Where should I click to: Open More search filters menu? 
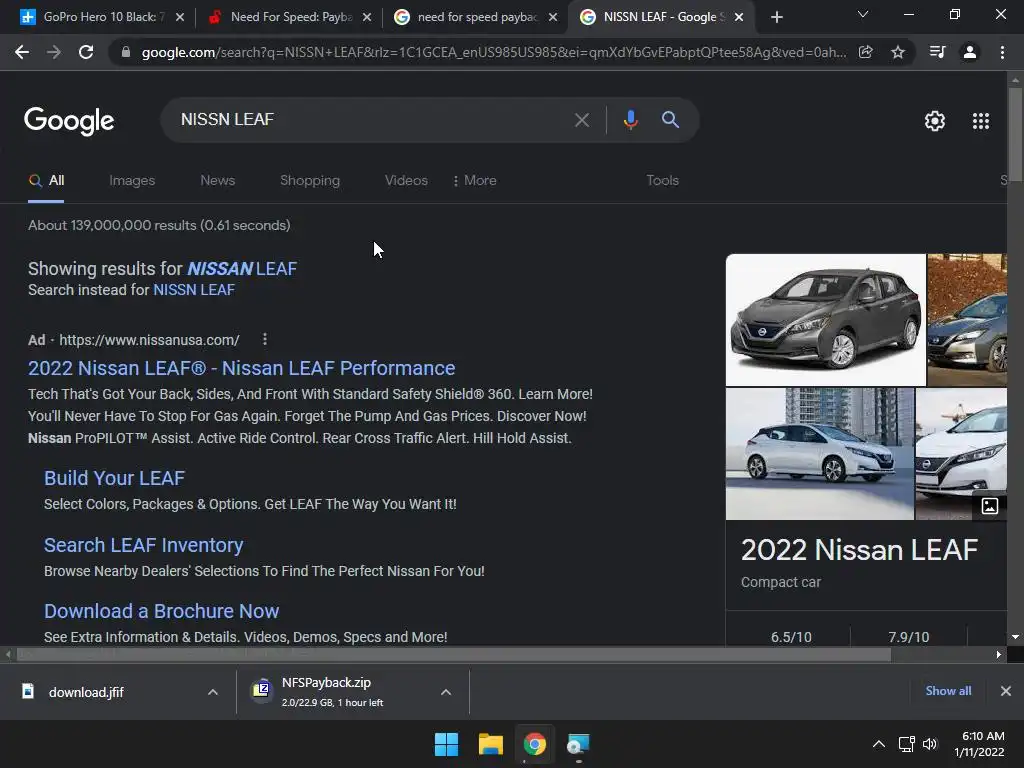(x=475, y=180)
